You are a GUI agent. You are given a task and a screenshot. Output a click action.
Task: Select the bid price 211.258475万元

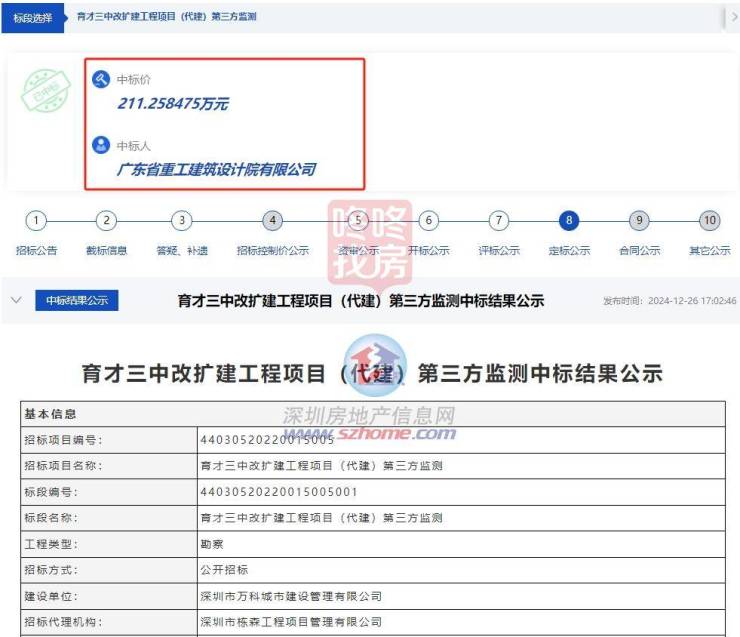click(173, 103)
